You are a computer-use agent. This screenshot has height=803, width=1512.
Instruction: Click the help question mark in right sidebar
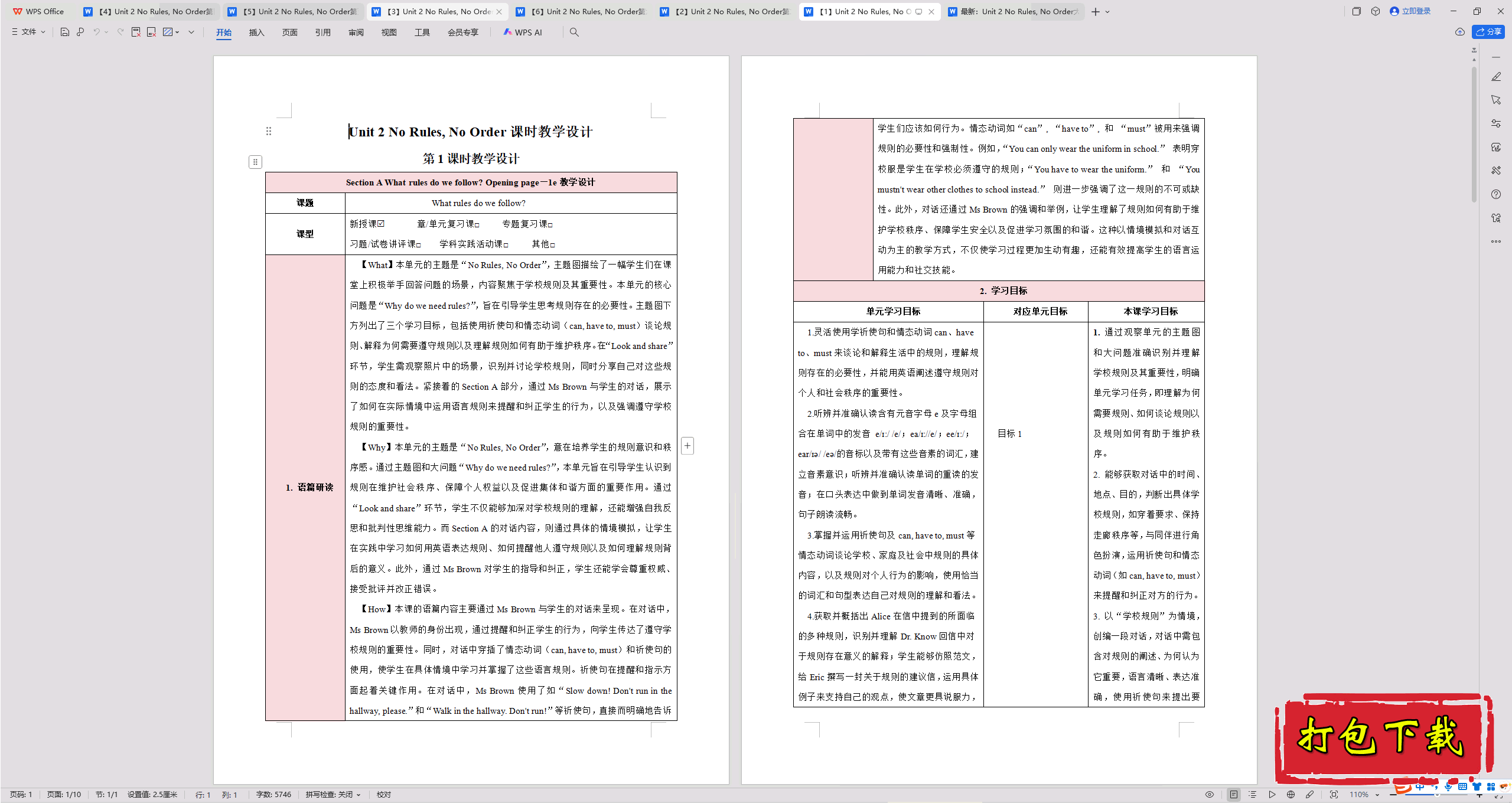1496,194
